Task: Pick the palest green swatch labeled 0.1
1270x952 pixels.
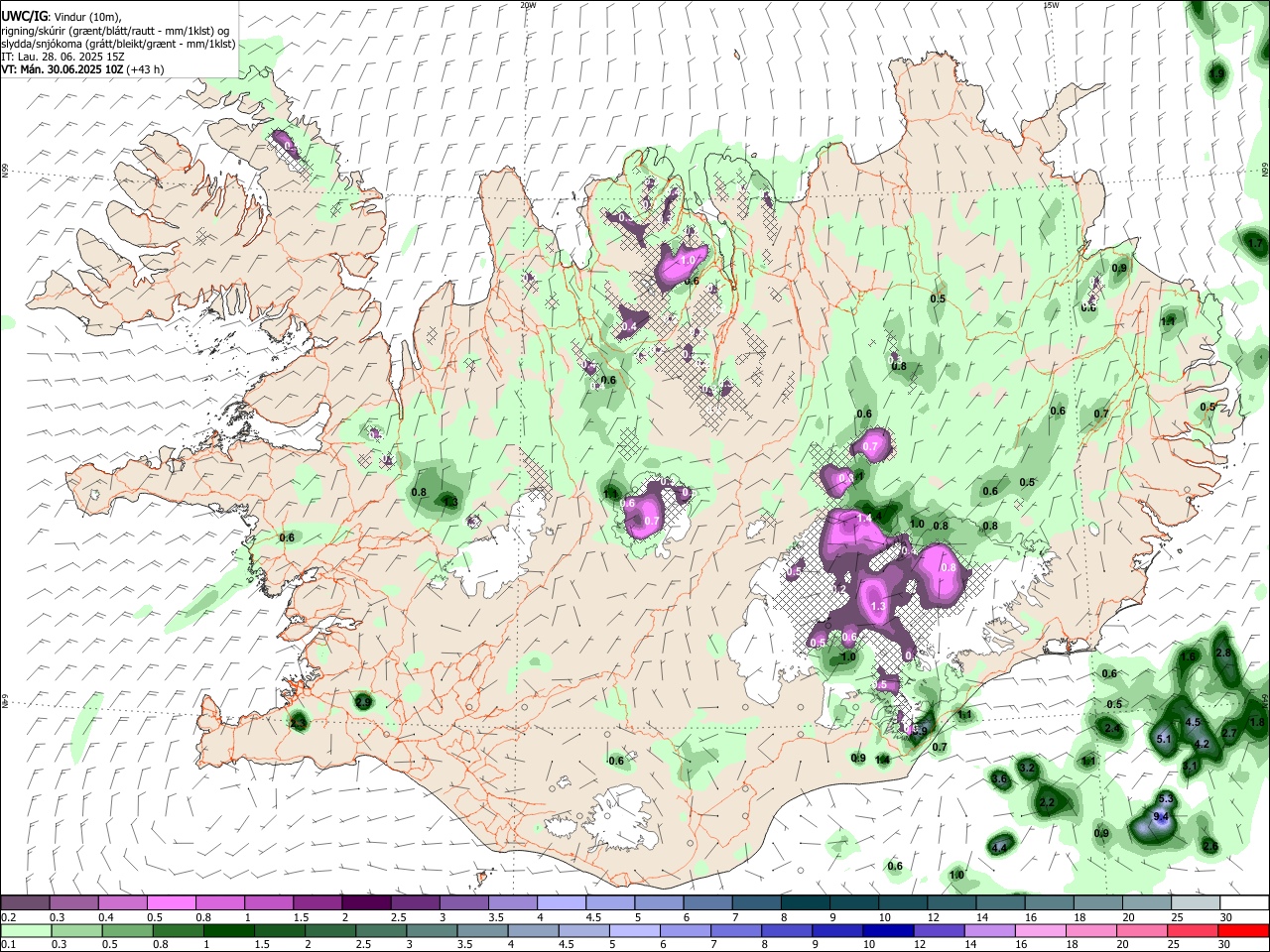Action: tap(26, 930)
